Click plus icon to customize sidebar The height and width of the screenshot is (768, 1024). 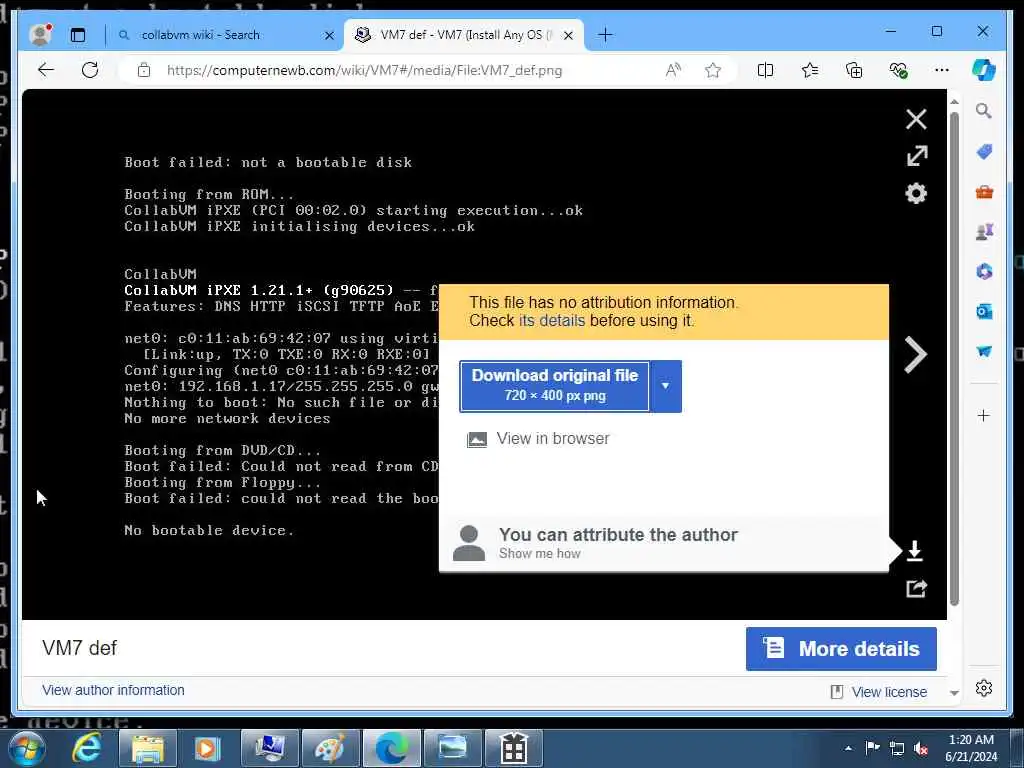pyautogui.click(x=984, y=415)
